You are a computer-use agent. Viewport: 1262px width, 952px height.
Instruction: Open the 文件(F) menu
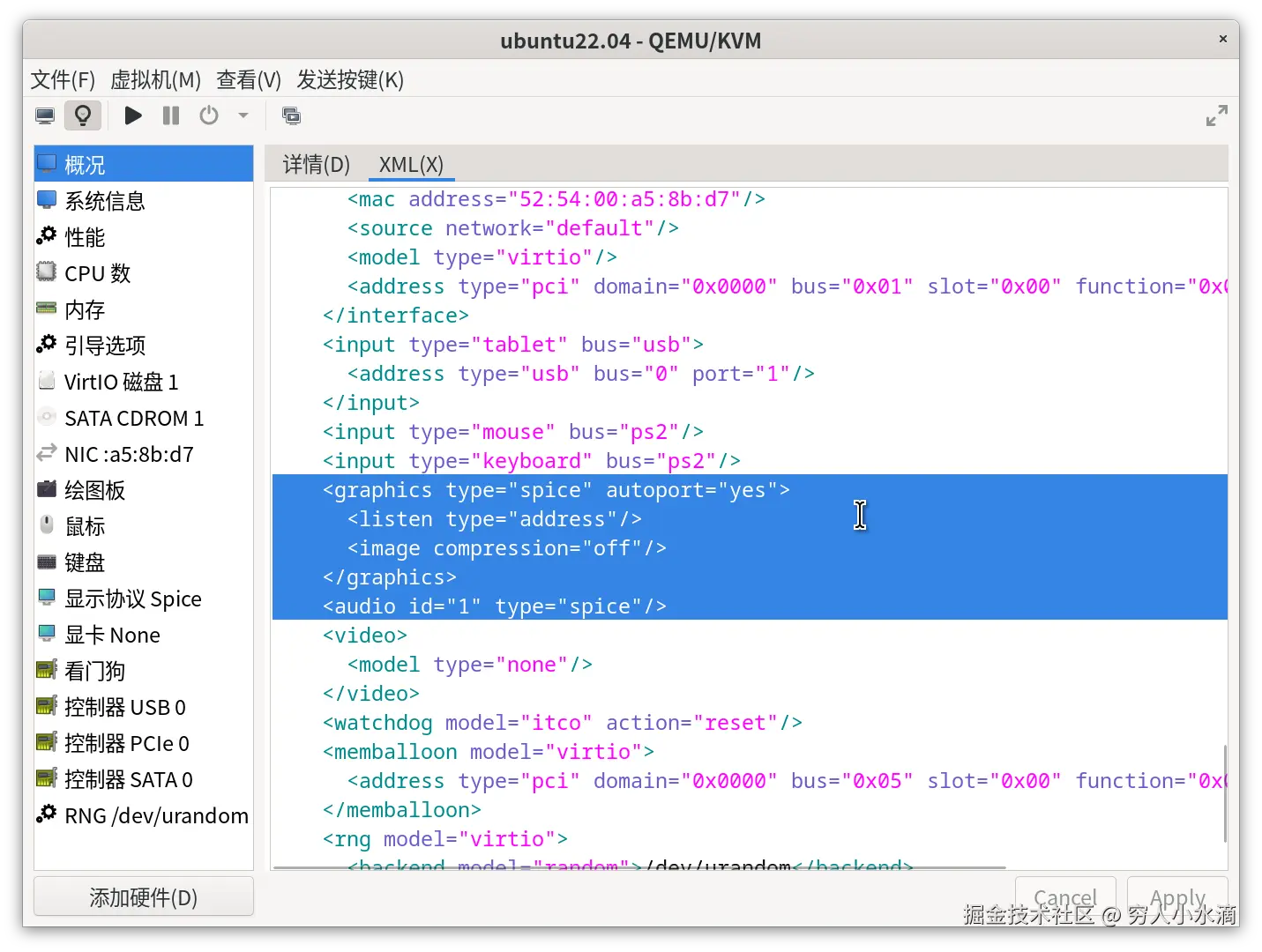[63, 80]
